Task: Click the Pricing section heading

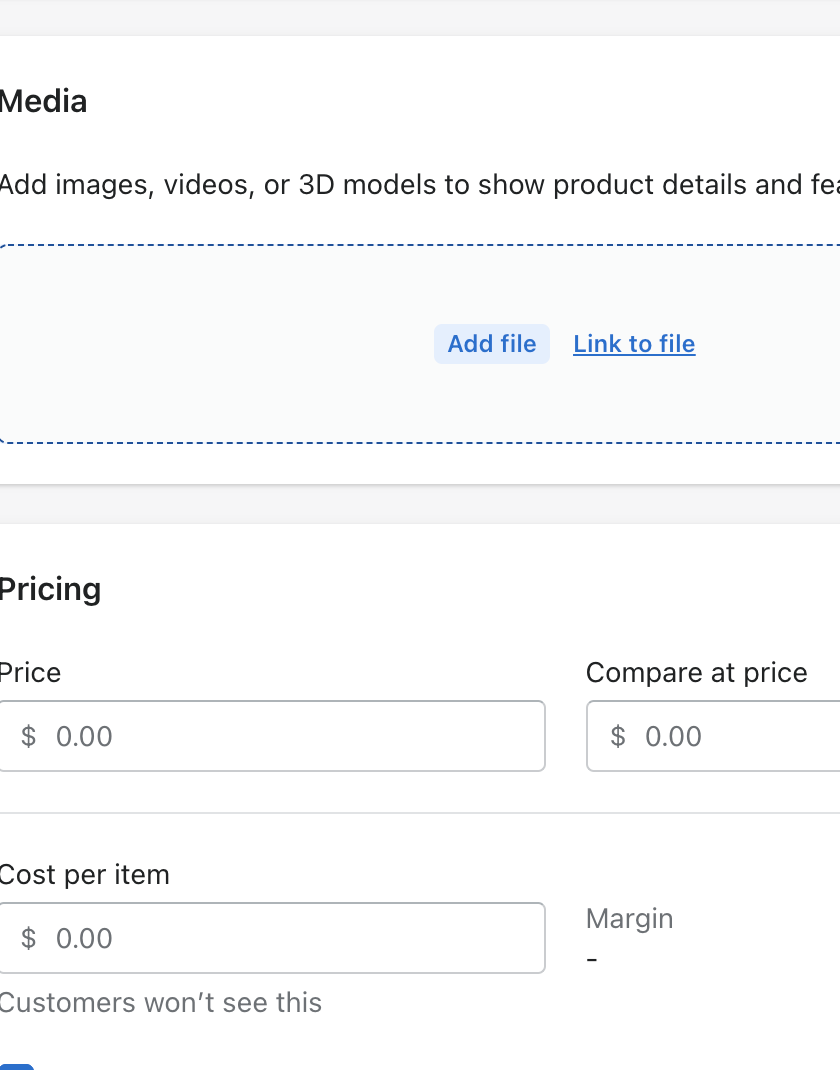Action: [50, 589]
